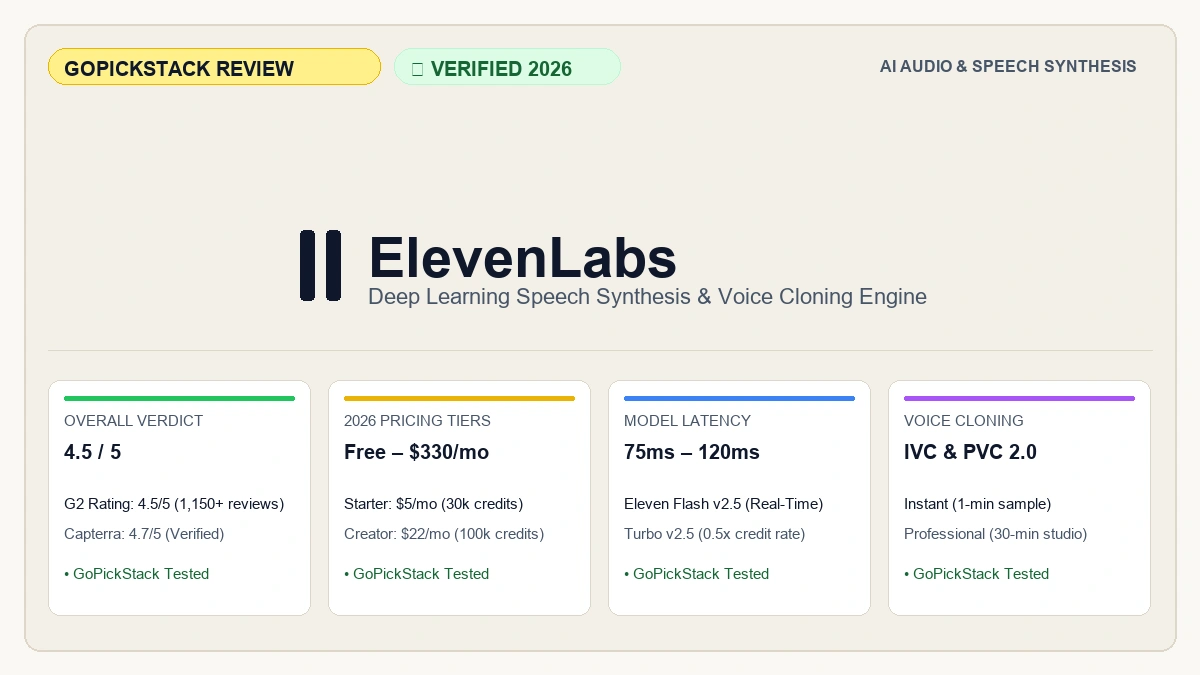
Task: Click the ElevenLabs title
Action: tap(522, 258)
